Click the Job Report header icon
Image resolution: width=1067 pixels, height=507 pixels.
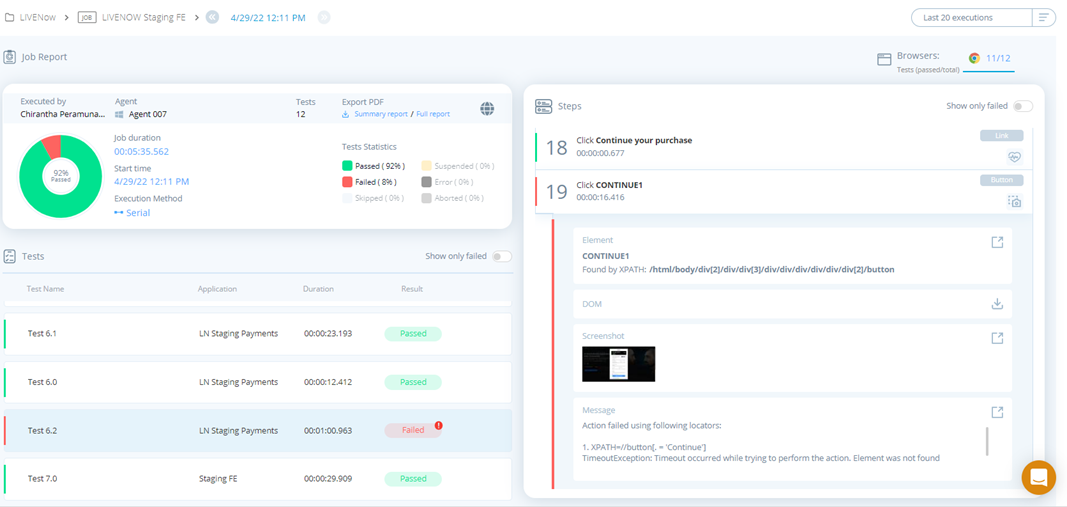[x=10, y=57]
